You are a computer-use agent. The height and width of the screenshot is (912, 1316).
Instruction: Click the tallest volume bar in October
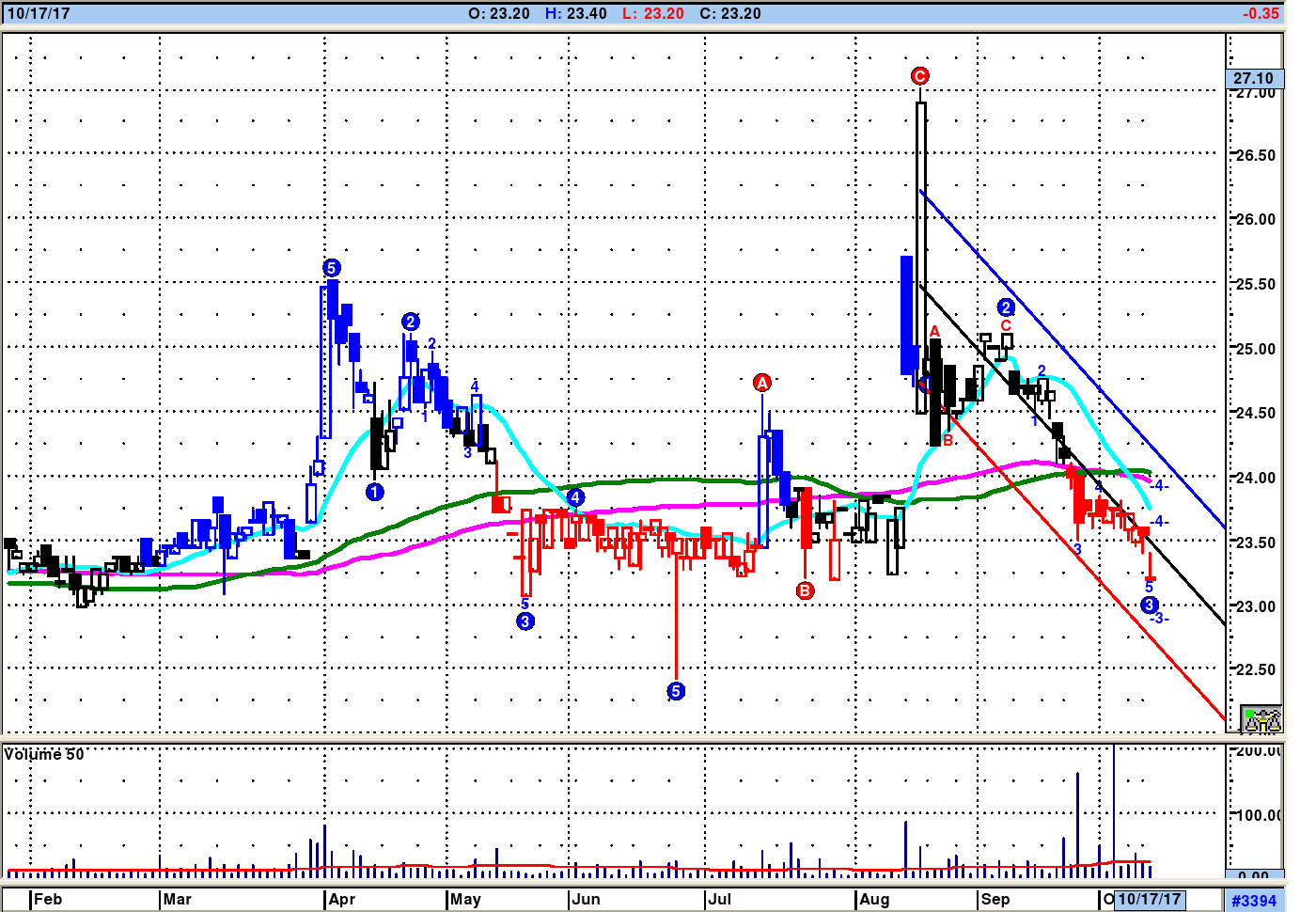(1114, 809)
